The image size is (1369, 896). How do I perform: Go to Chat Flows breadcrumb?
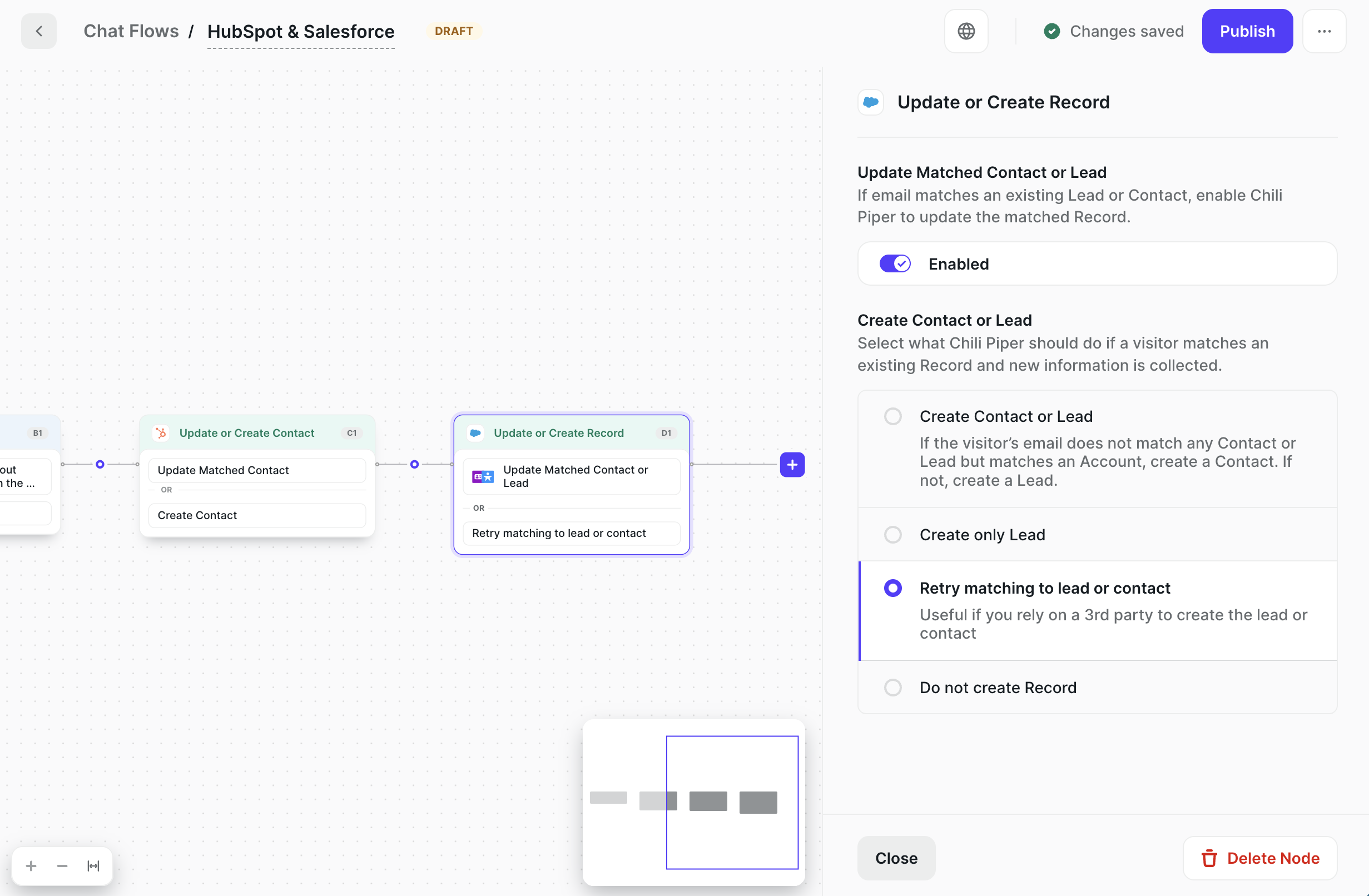[131, 31]
